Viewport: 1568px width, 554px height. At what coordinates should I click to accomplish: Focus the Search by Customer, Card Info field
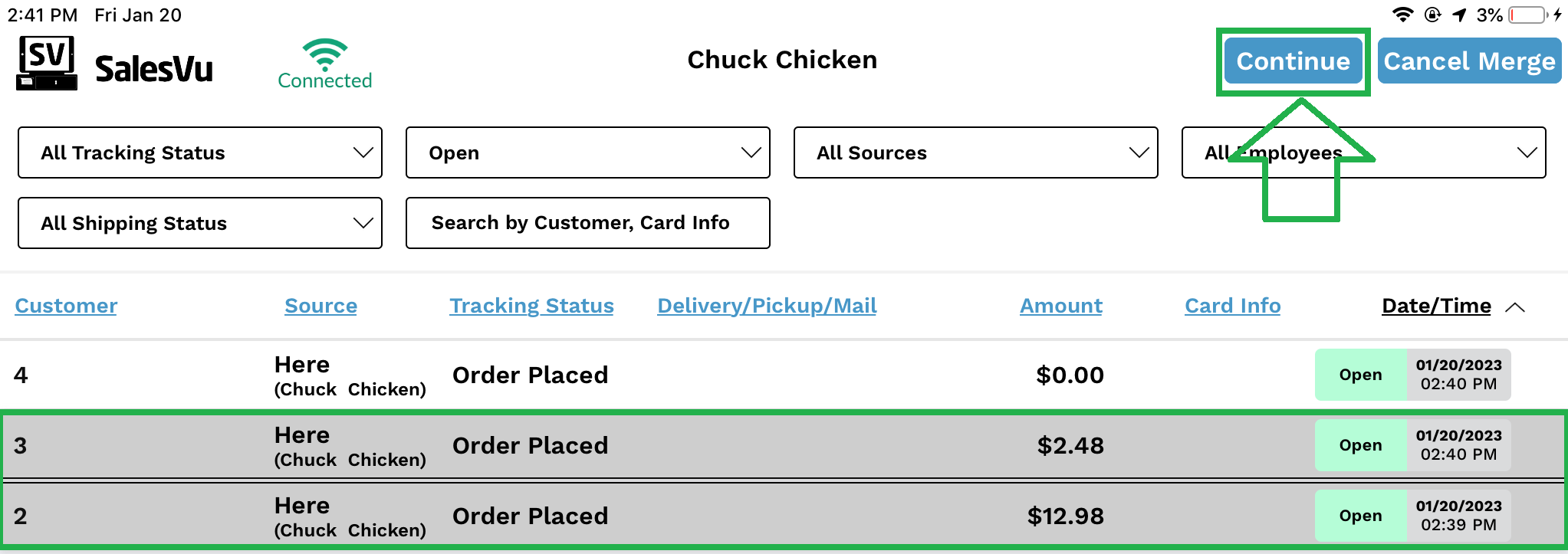[587, 223]
